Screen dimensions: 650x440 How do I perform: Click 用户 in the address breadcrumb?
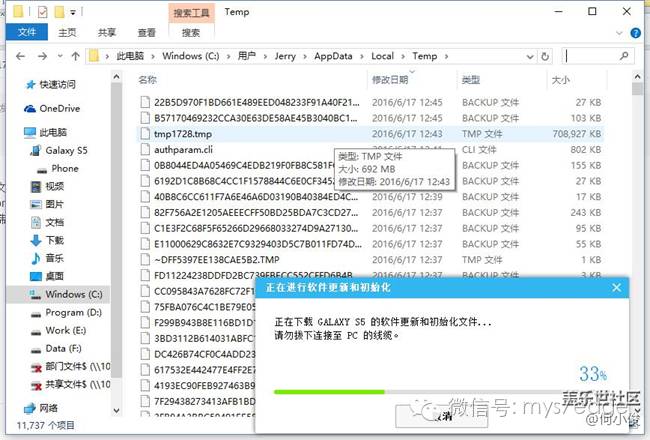247,56
